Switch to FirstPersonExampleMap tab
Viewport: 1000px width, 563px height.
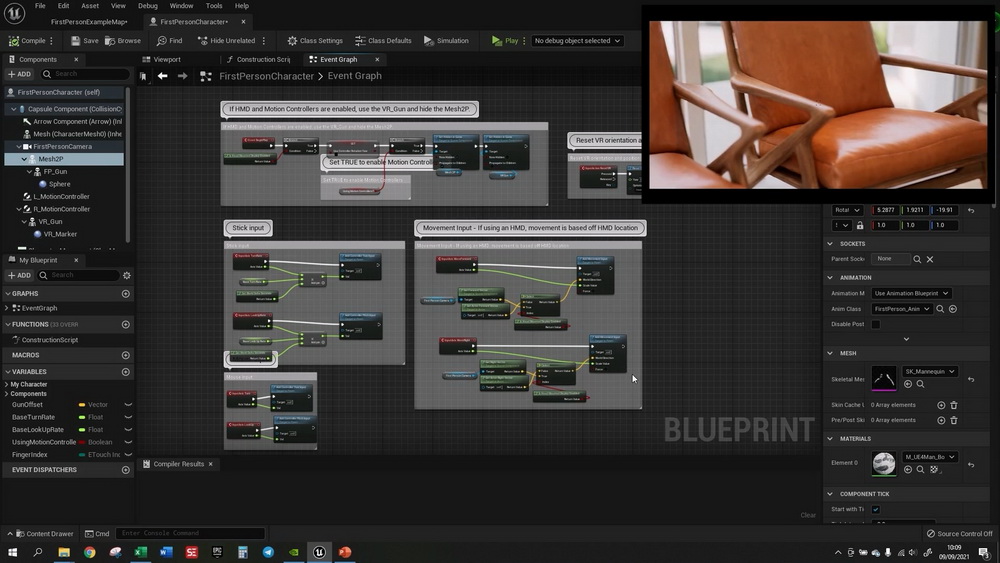coord(89,22)
